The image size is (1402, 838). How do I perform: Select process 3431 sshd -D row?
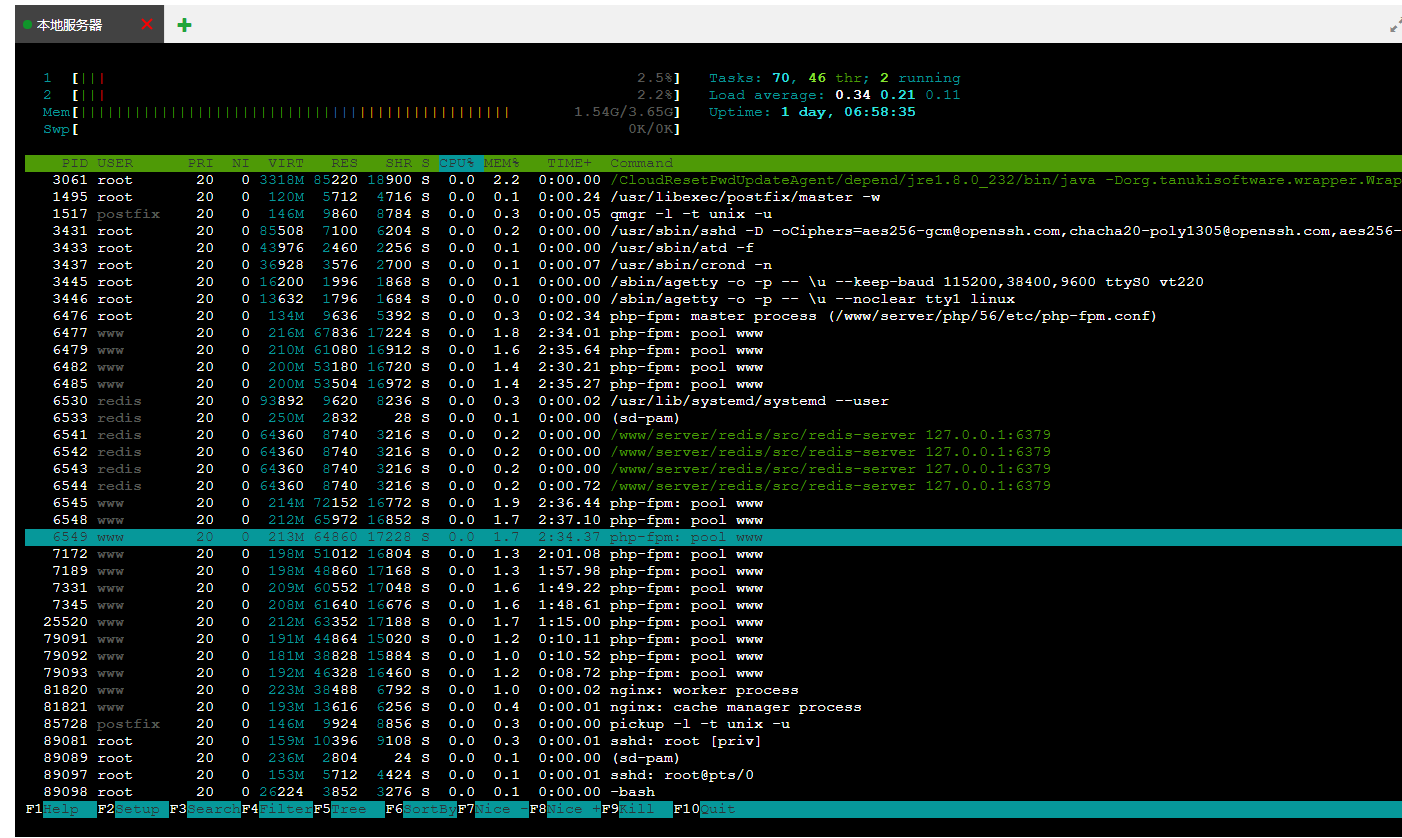pyautogui.click(x=713, y=231)
